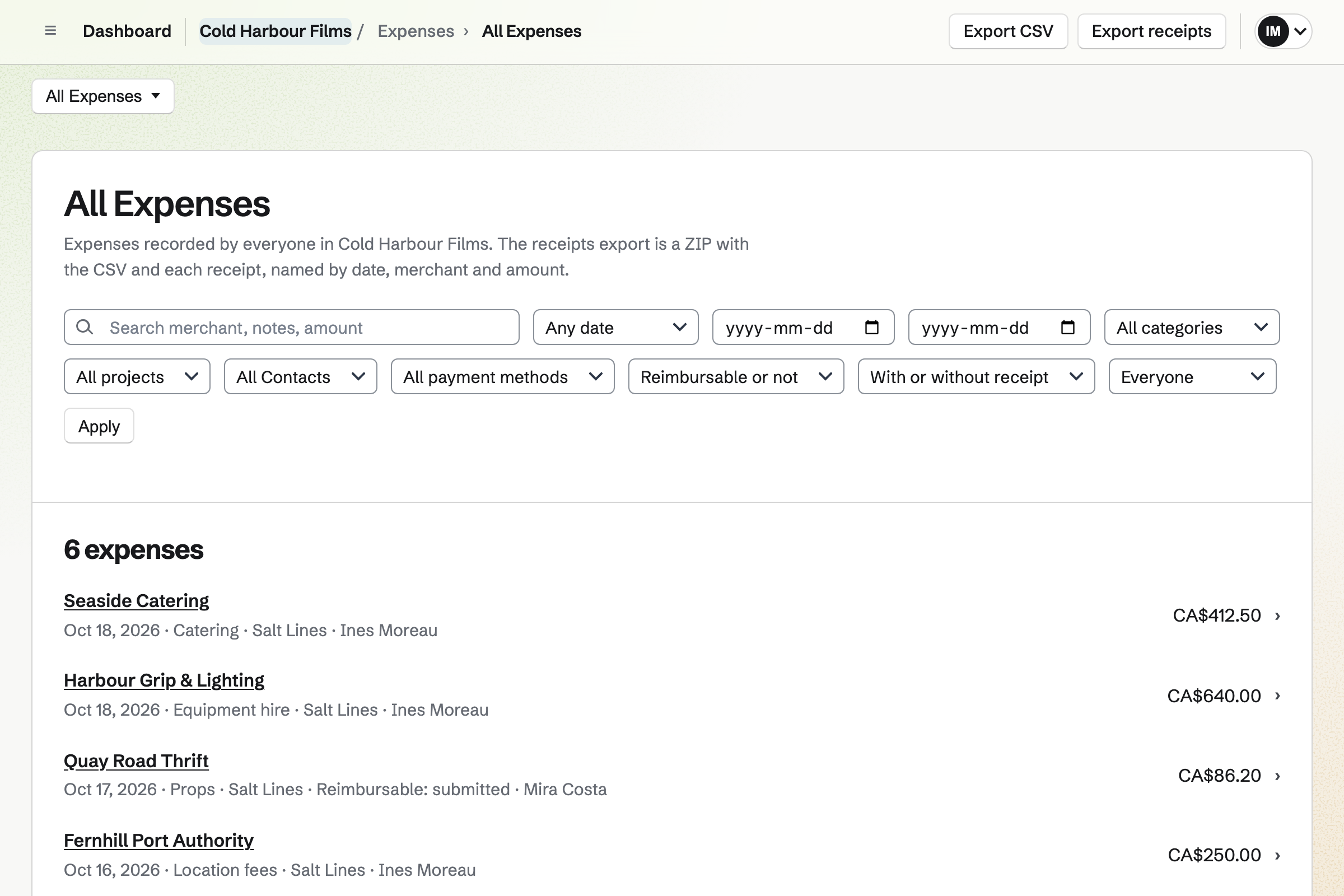Open the Reimbursable or not dropdown
Image resolution: width=1344 pixels, height=896 pixels.
pos(736,376)
